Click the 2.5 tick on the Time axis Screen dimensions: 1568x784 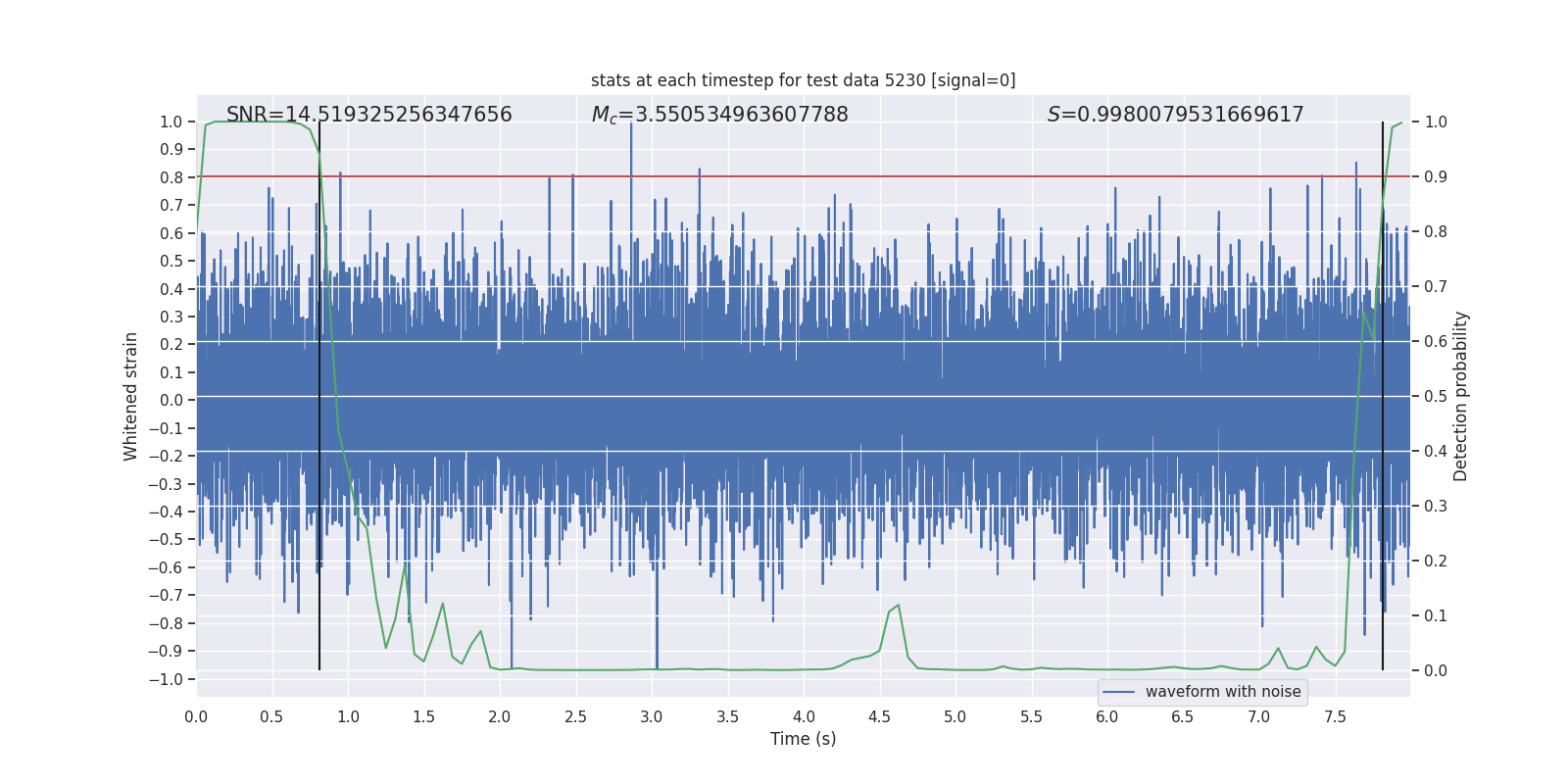click(x=576, y=716)
